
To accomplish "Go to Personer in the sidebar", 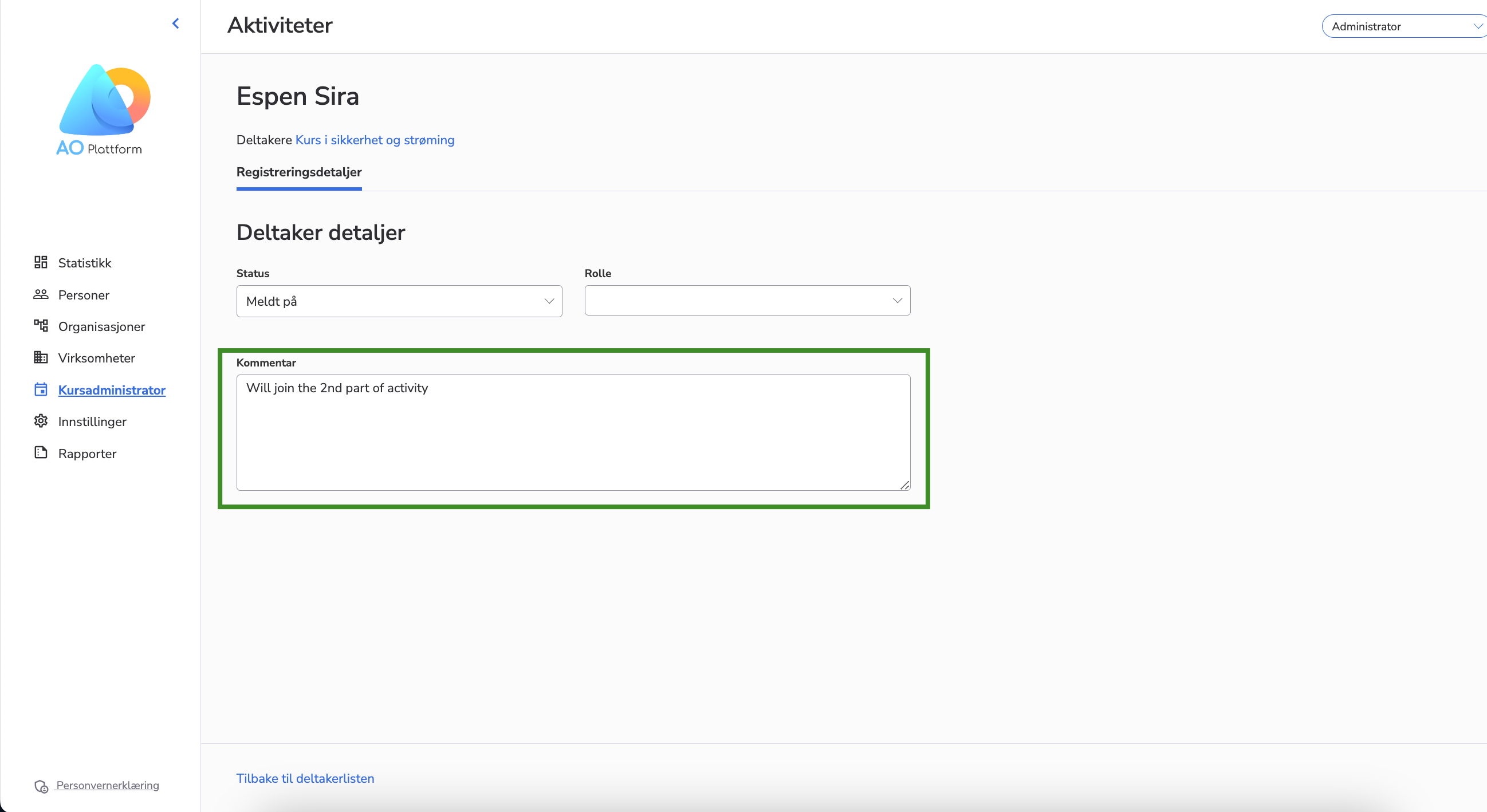I will point(84,295).
